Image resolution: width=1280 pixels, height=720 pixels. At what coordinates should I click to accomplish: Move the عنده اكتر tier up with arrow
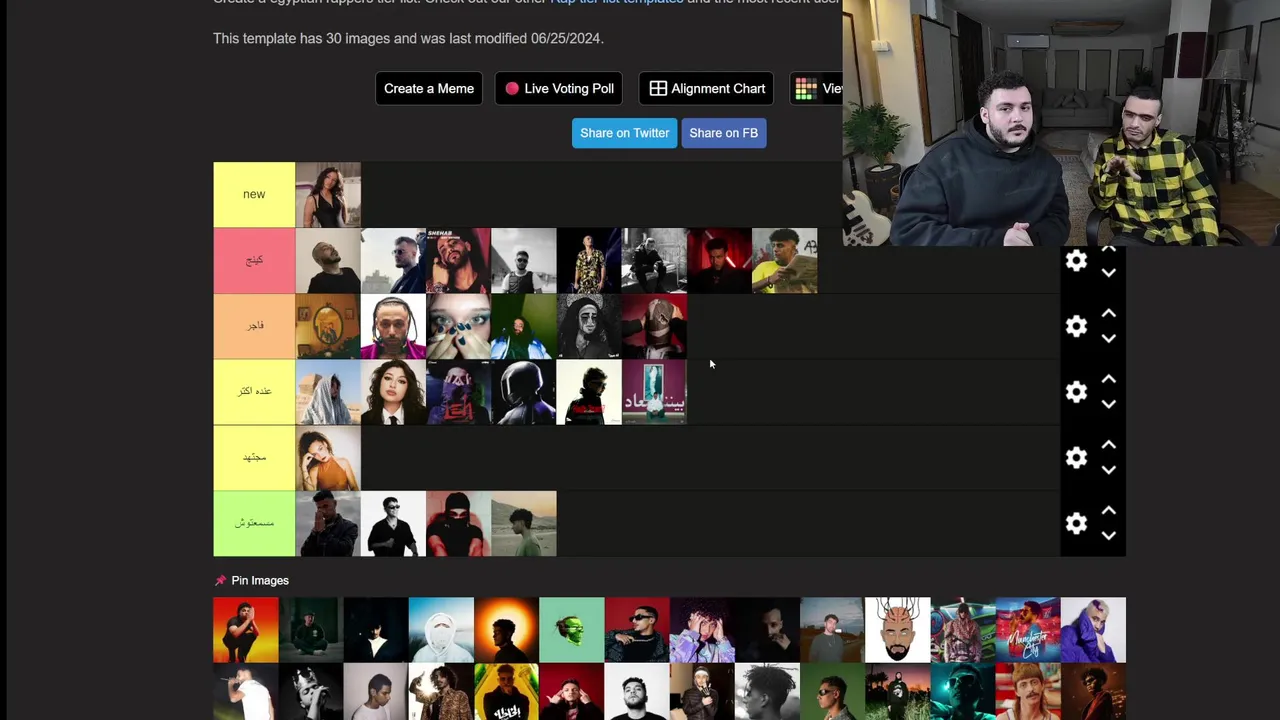(x=1108, y=380)
